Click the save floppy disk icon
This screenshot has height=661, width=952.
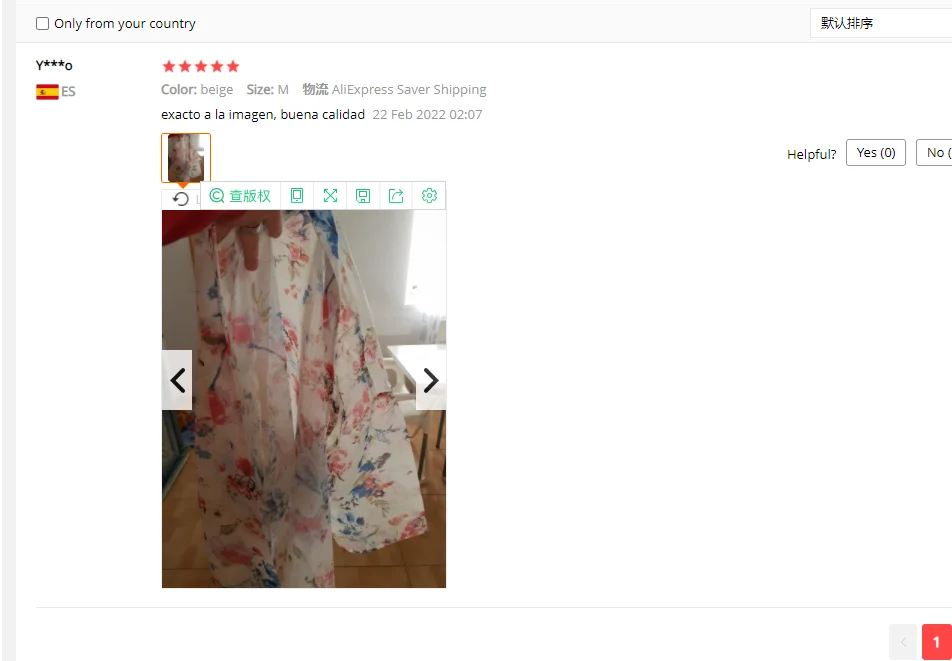coord(363,195)
